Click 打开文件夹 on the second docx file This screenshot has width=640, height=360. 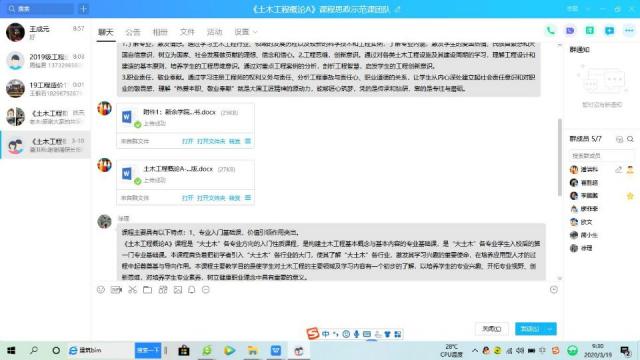211,198
